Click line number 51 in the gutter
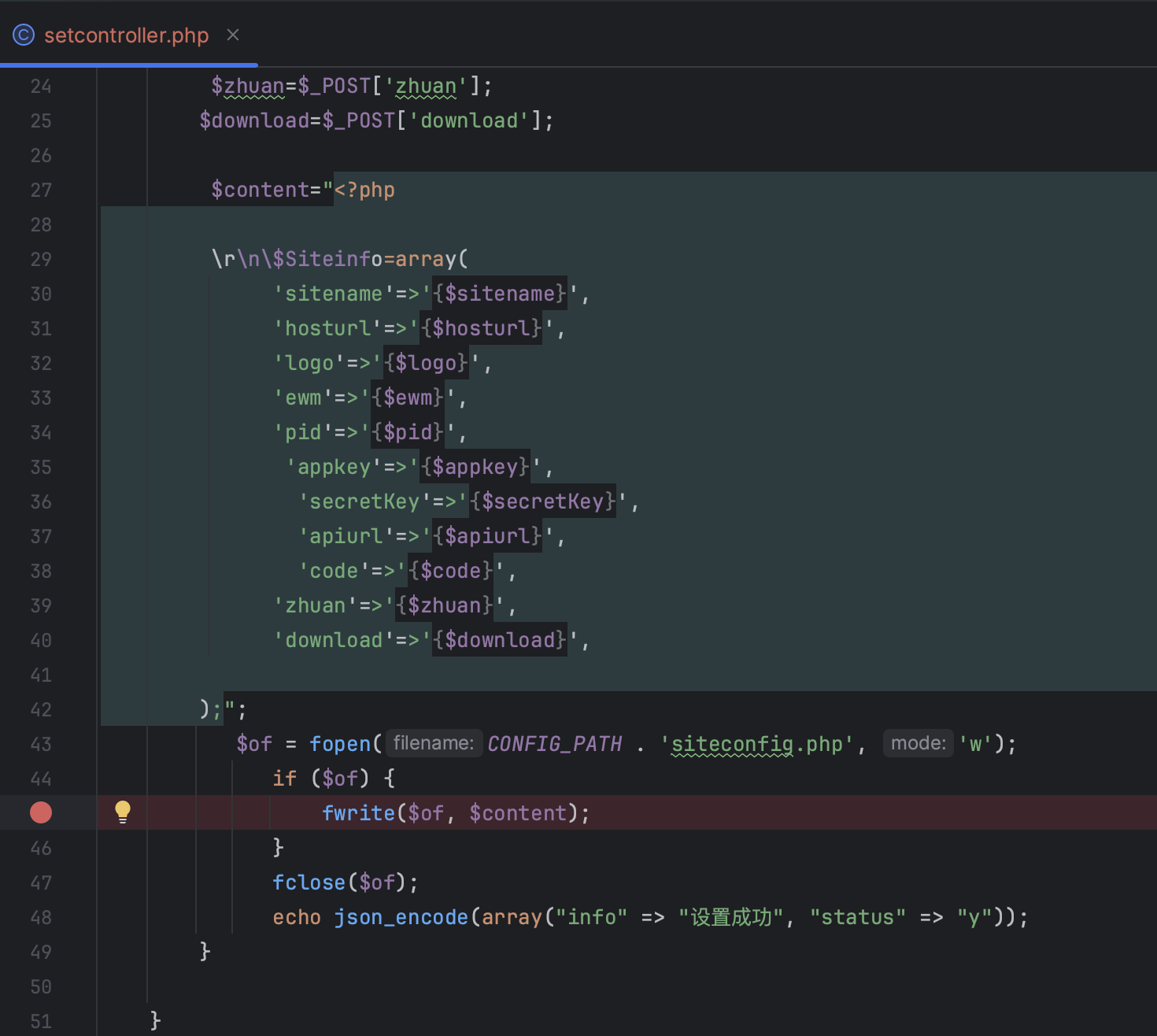1157x1036 pixels. [x=41, y=1021]
